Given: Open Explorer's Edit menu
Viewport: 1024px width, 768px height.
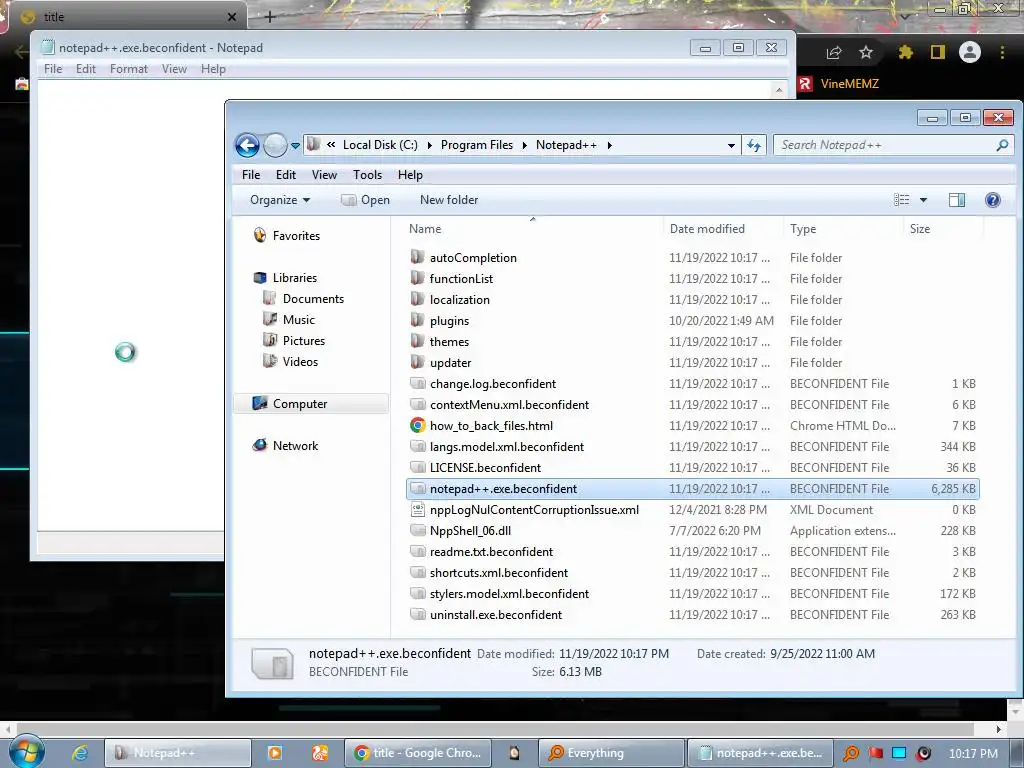Looking at the screenshot, I should 285,174.
